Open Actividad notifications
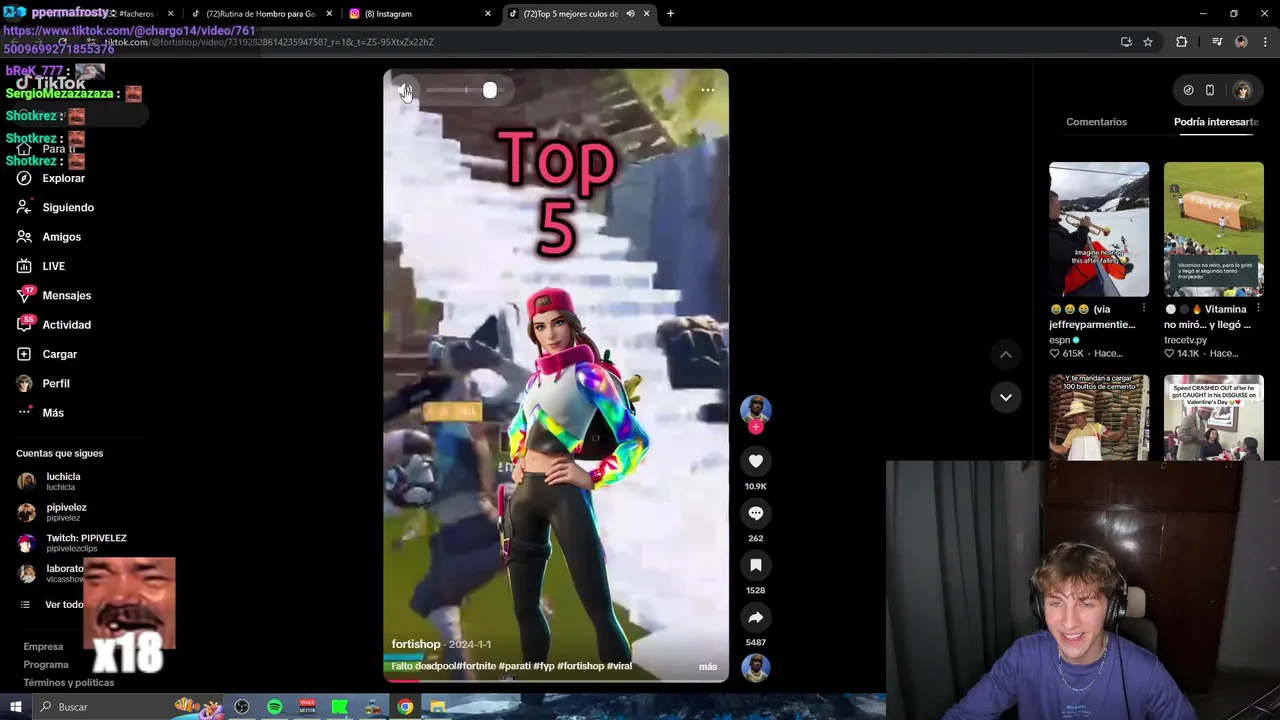The width and height of the screenshot is (1280, 720). pos(55,325)
